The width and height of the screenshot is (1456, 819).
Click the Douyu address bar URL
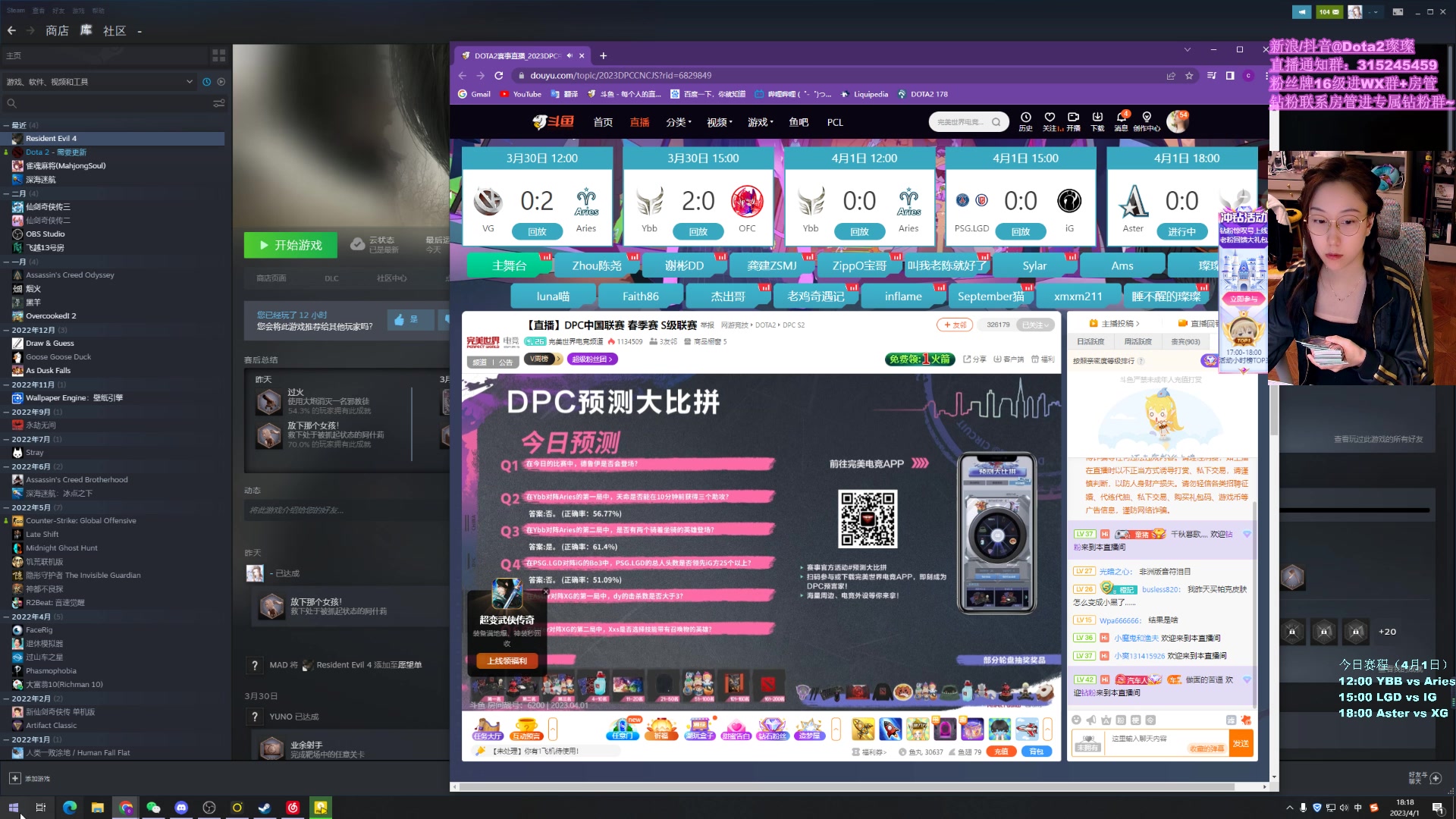click(x=621, y=76)
